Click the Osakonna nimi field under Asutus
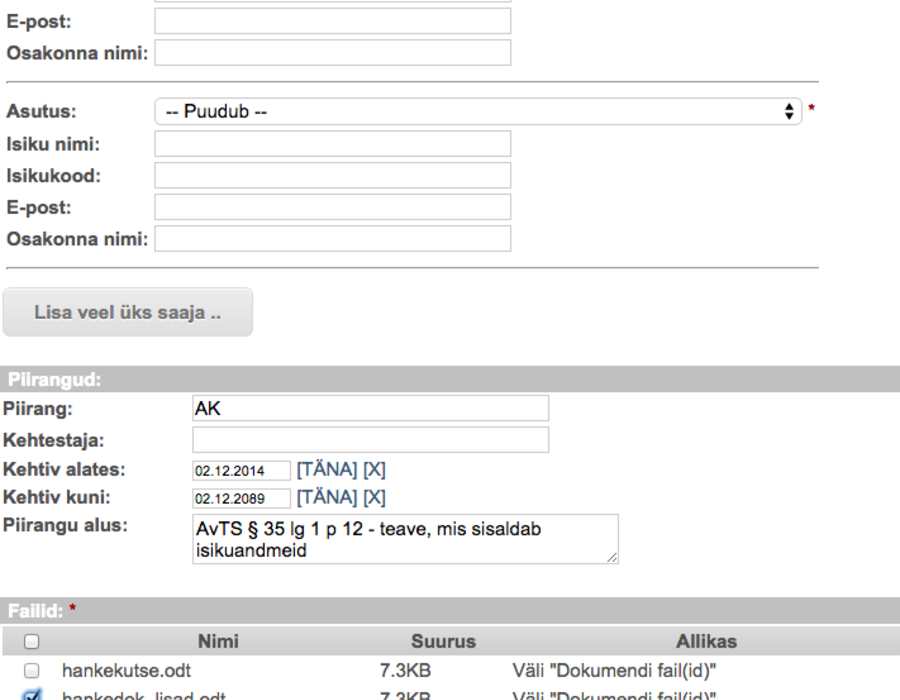 point(332,238)
